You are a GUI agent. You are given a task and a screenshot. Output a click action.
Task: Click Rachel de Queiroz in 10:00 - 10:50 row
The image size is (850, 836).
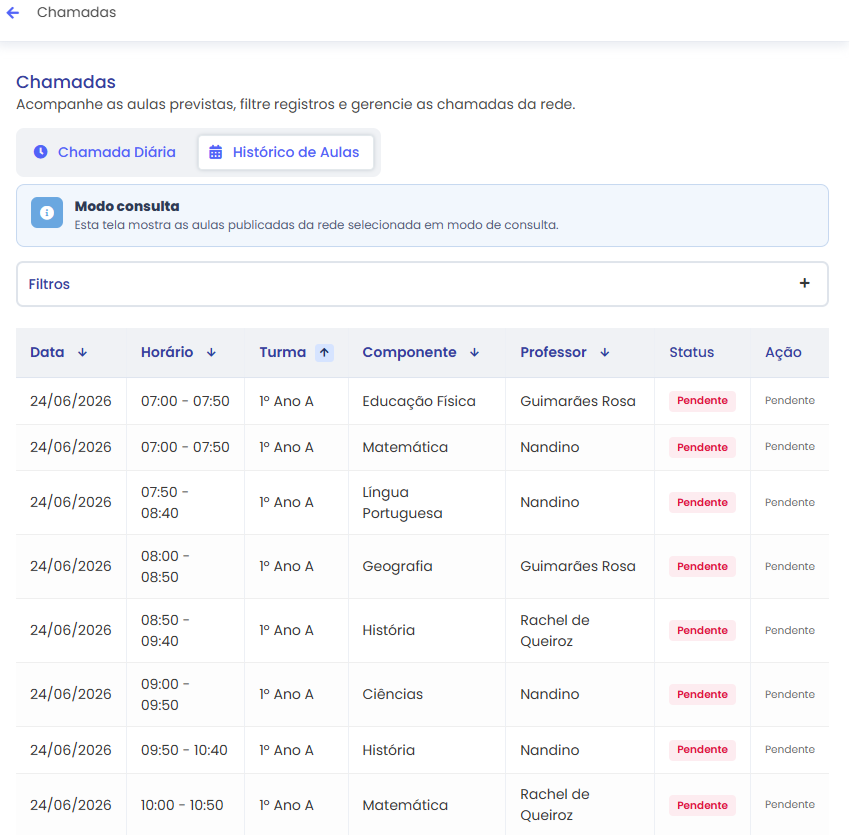coord(555,805)
